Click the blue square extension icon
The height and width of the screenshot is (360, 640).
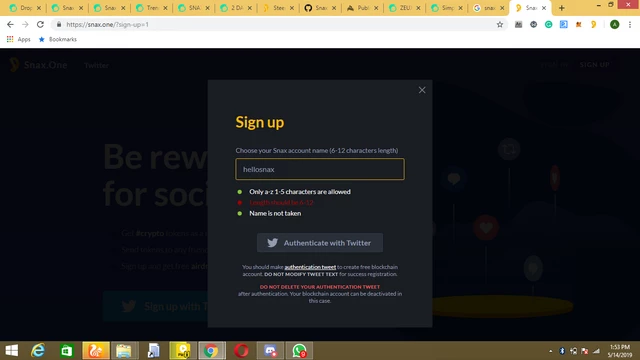(x=564, y=24)
